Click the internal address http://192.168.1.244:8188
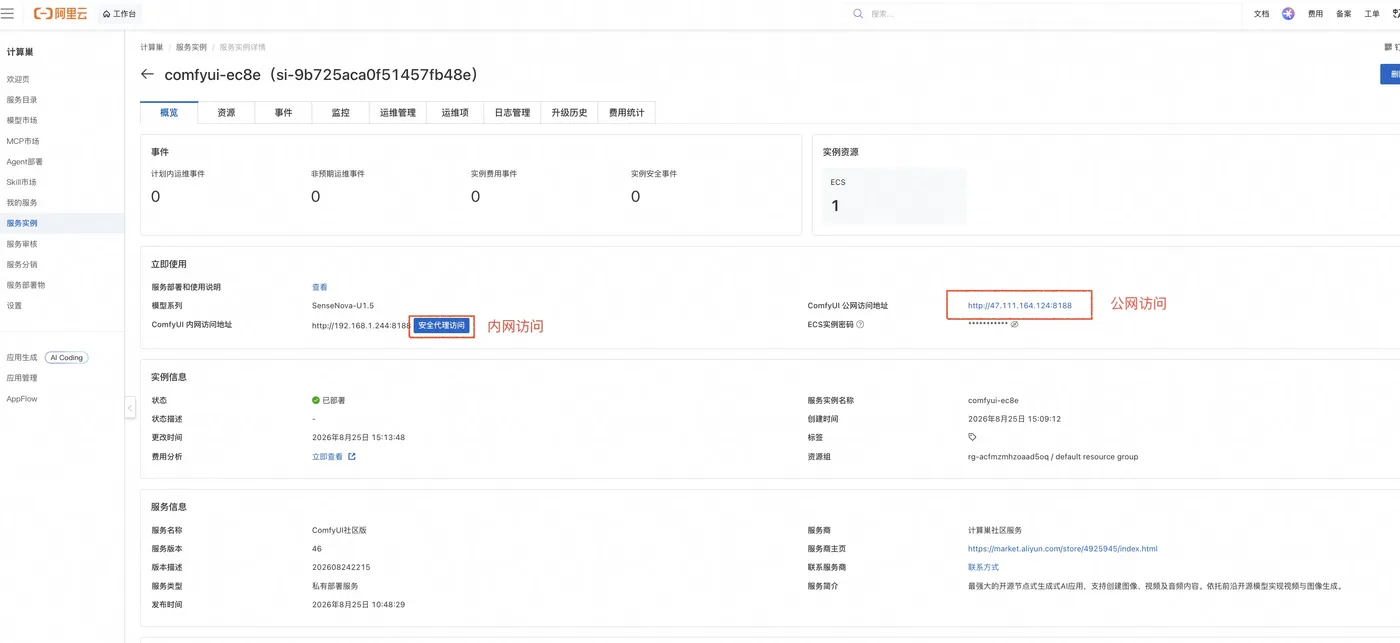 [x=361, y=325]
